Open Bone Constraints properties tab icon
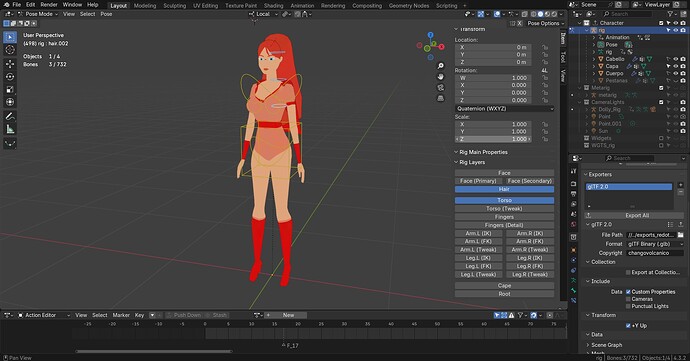The width and height of the screenshot is (690, 361). click(x=573, y=300)
